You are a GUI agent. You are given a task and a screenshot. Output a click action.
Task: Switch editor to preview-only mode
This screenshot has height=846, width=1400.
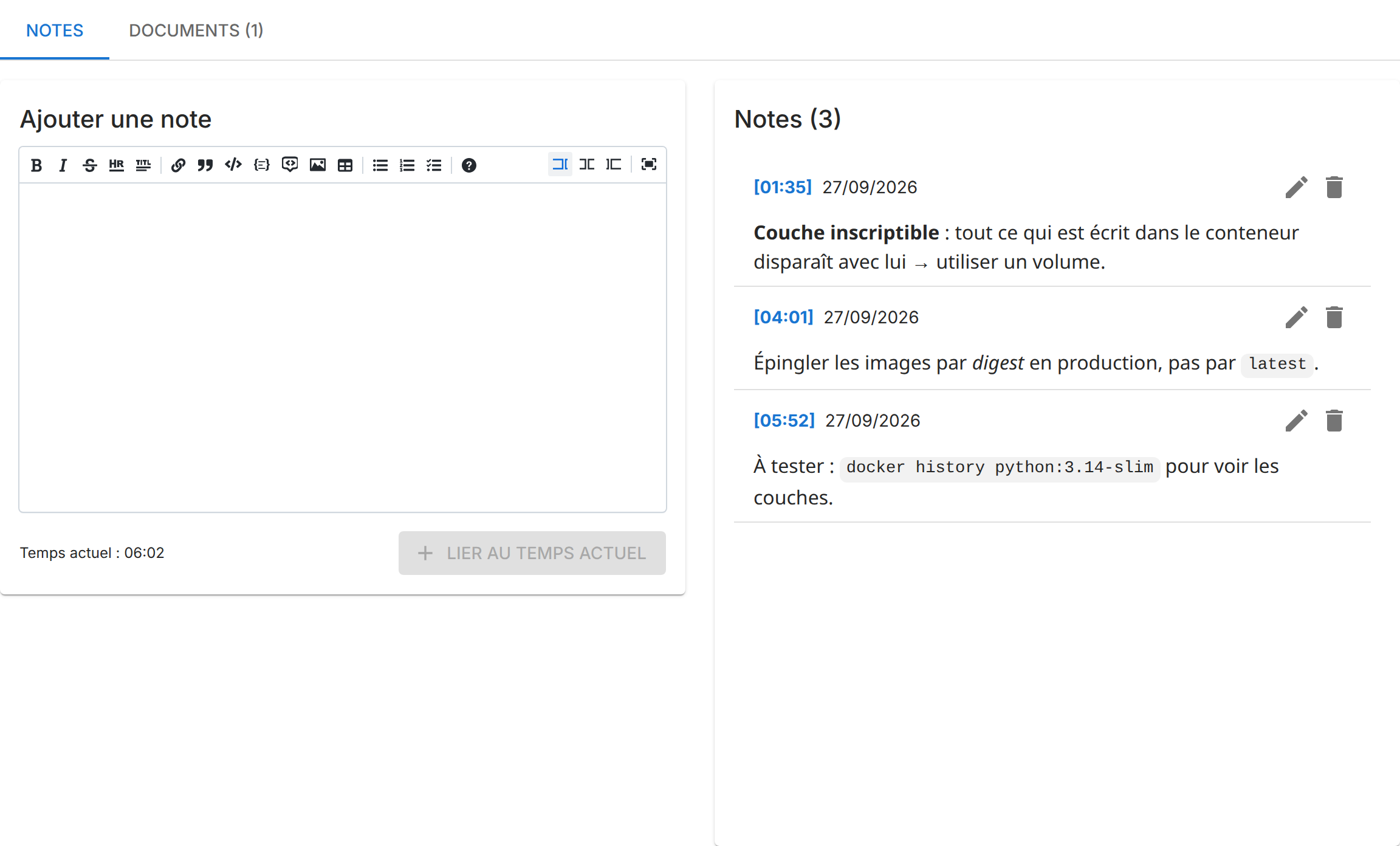point(614,164)
